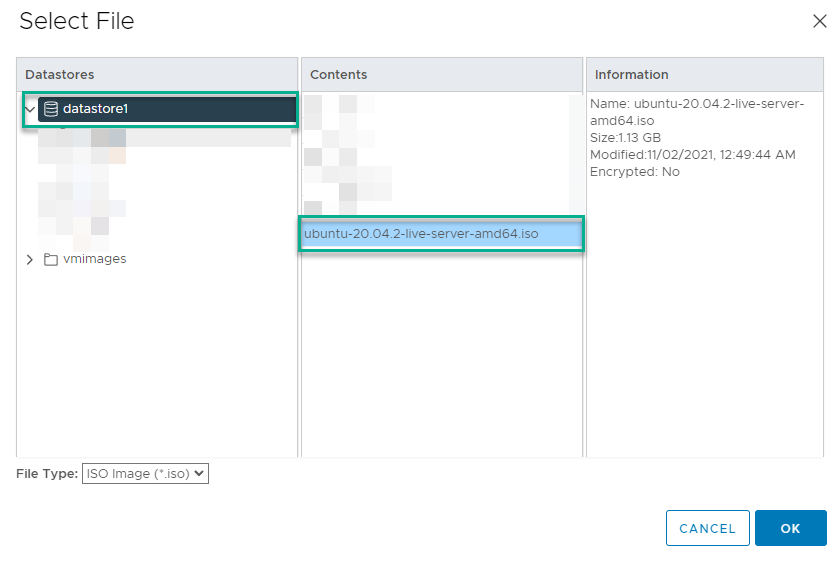Close the Select File dialog with X
840x561 pixels.
click(x=819, y=22)
